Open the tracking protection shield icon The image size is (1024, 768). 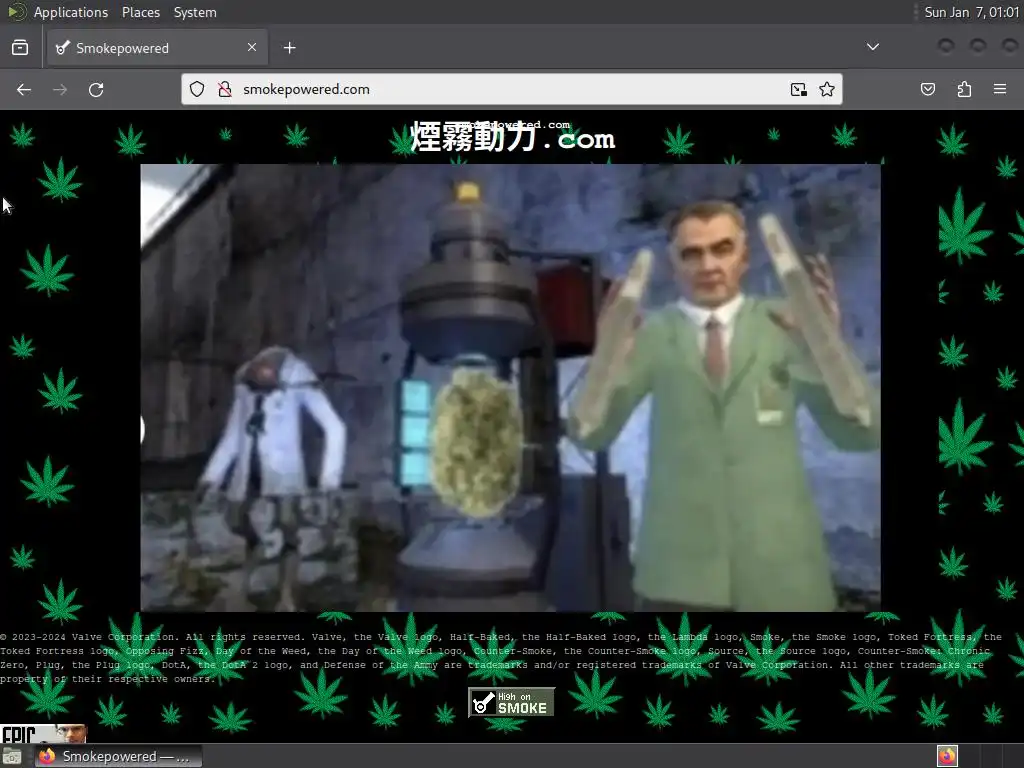[x=197, y=89]
